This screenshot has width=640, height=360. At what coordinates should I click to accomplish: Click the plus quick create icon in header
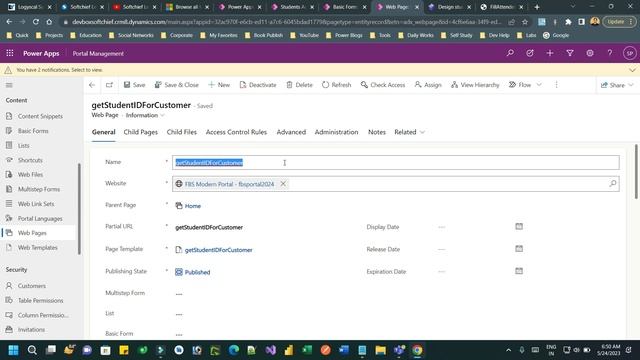[550, 53]
